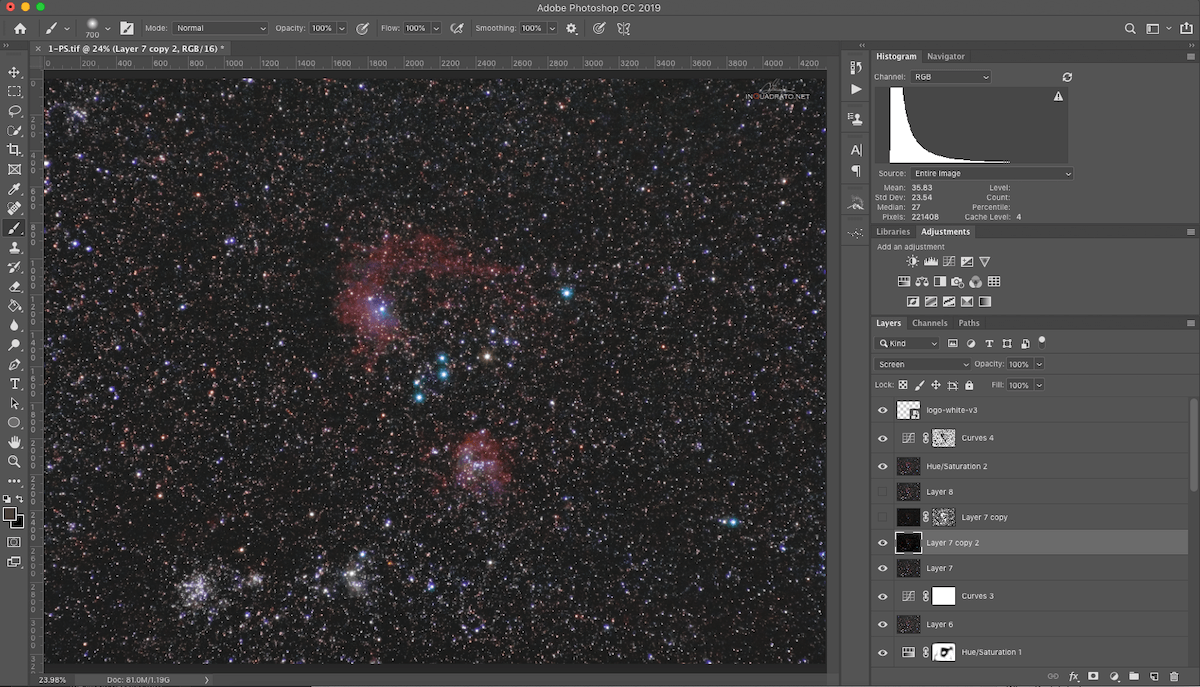The image size is (1200, 687).
Task: Open smoothing options gear
Action: click(x=571, y=29)
